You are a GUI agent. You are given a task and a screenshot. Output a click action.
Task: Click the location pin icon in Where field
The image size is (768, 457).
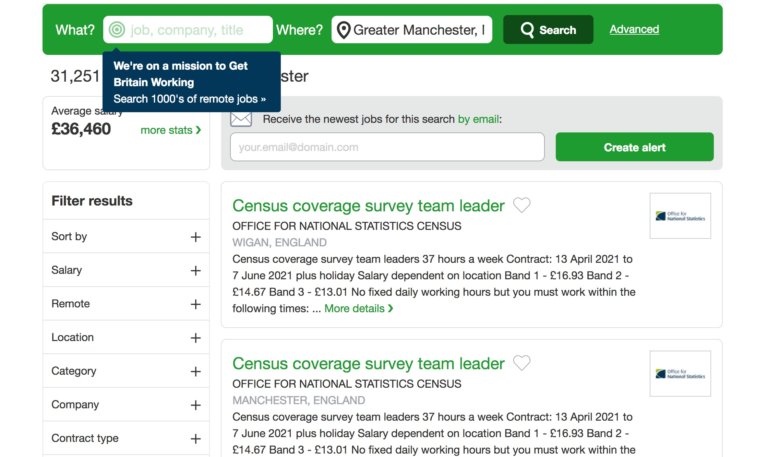coord(344,30)
